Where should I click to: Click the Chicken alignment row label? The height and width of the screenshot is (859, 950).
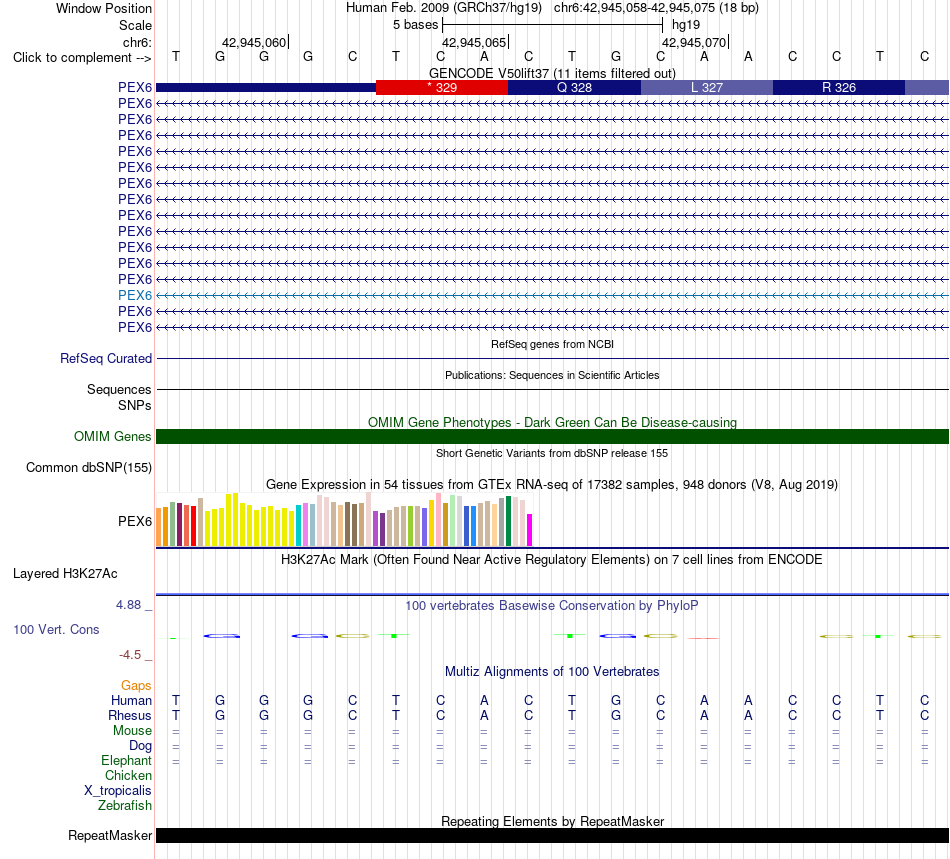[128, 775]
